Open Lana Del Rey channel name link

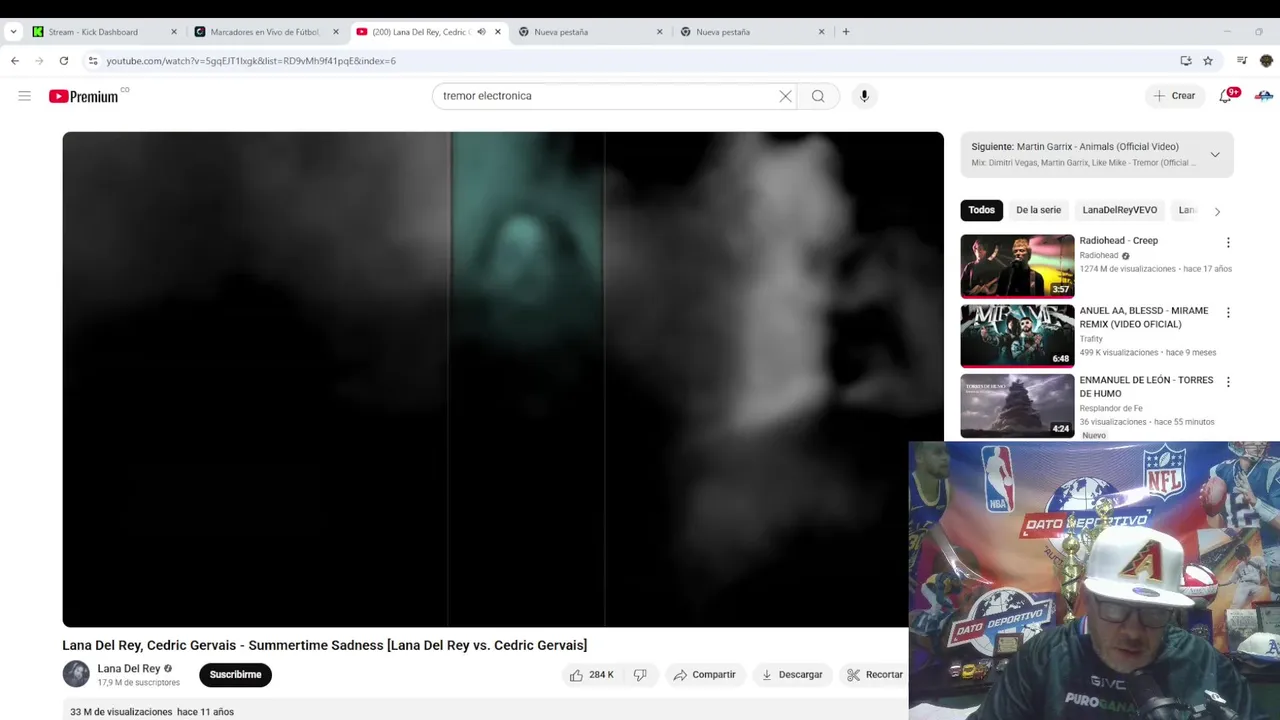[129, 668]
